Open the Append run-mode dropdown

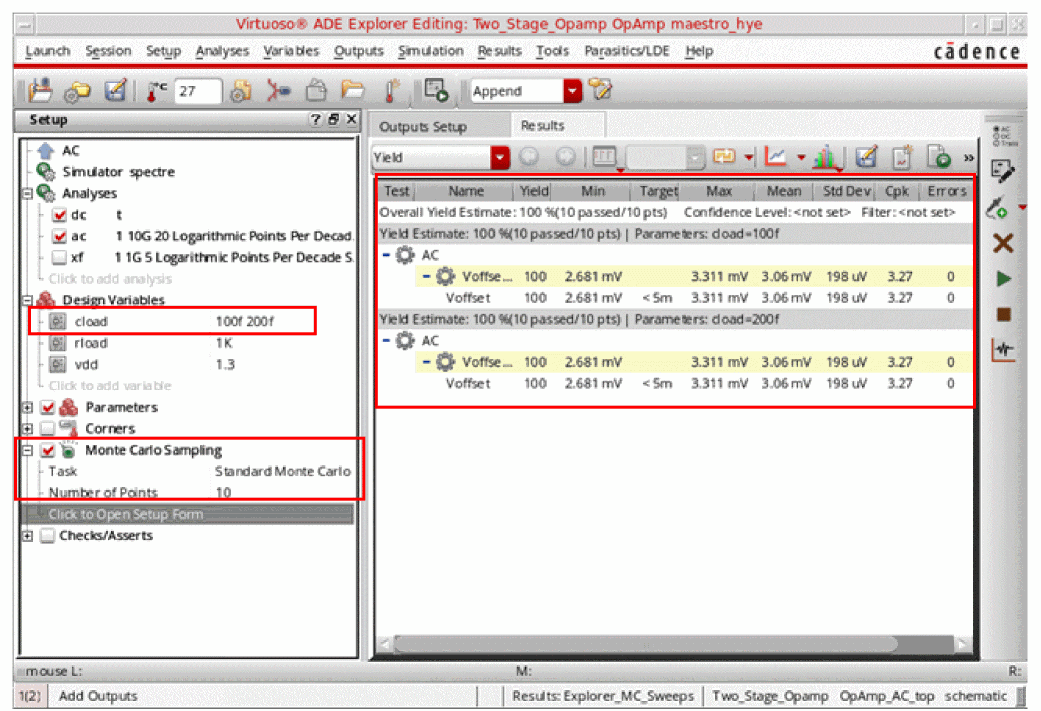pyautogui.click(x=572, y=91)
